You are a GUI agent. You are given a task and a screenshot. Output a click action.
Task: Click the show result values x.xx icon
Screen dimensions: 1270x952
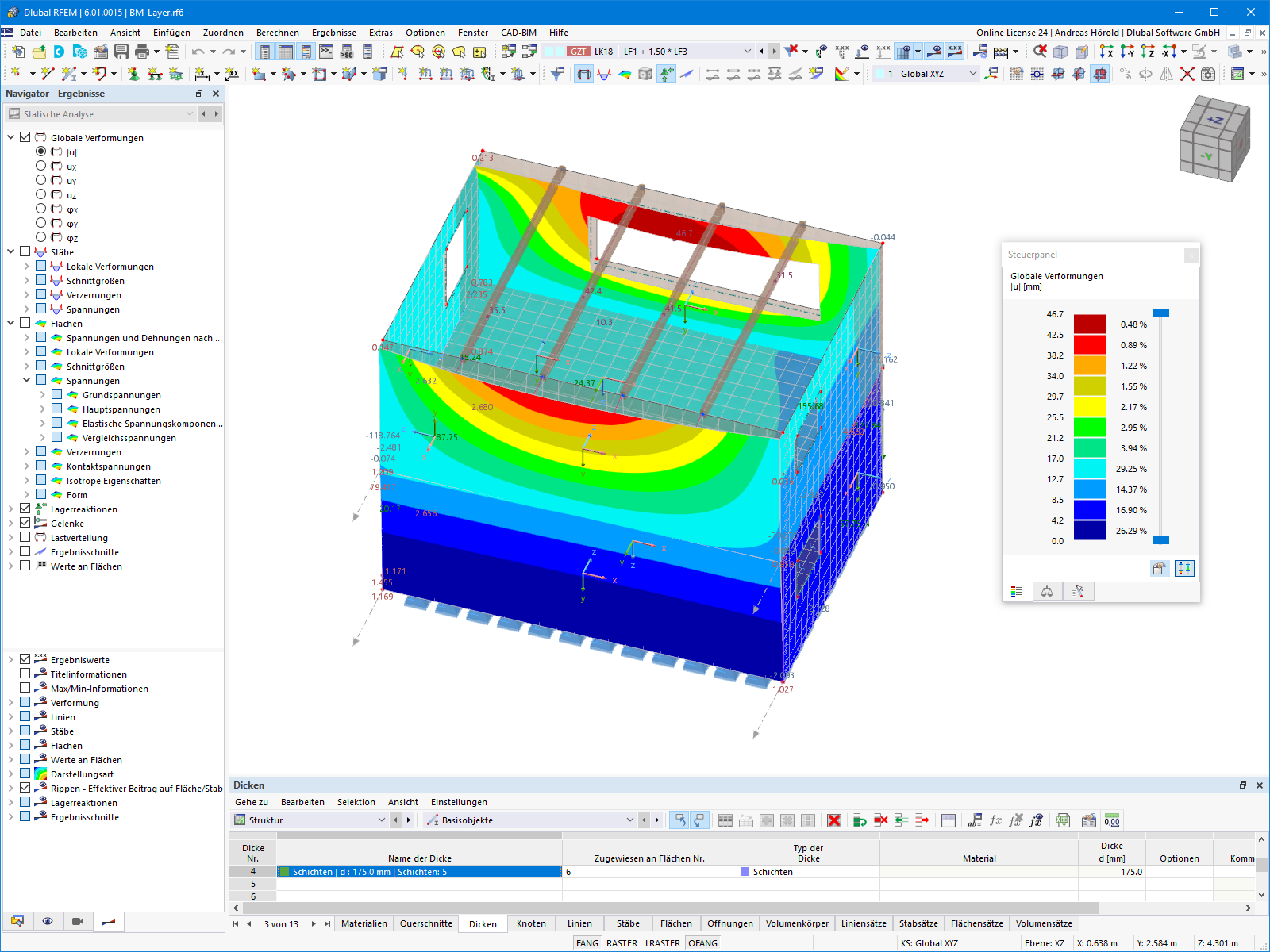pyautogui.click(x=955, y=52)
